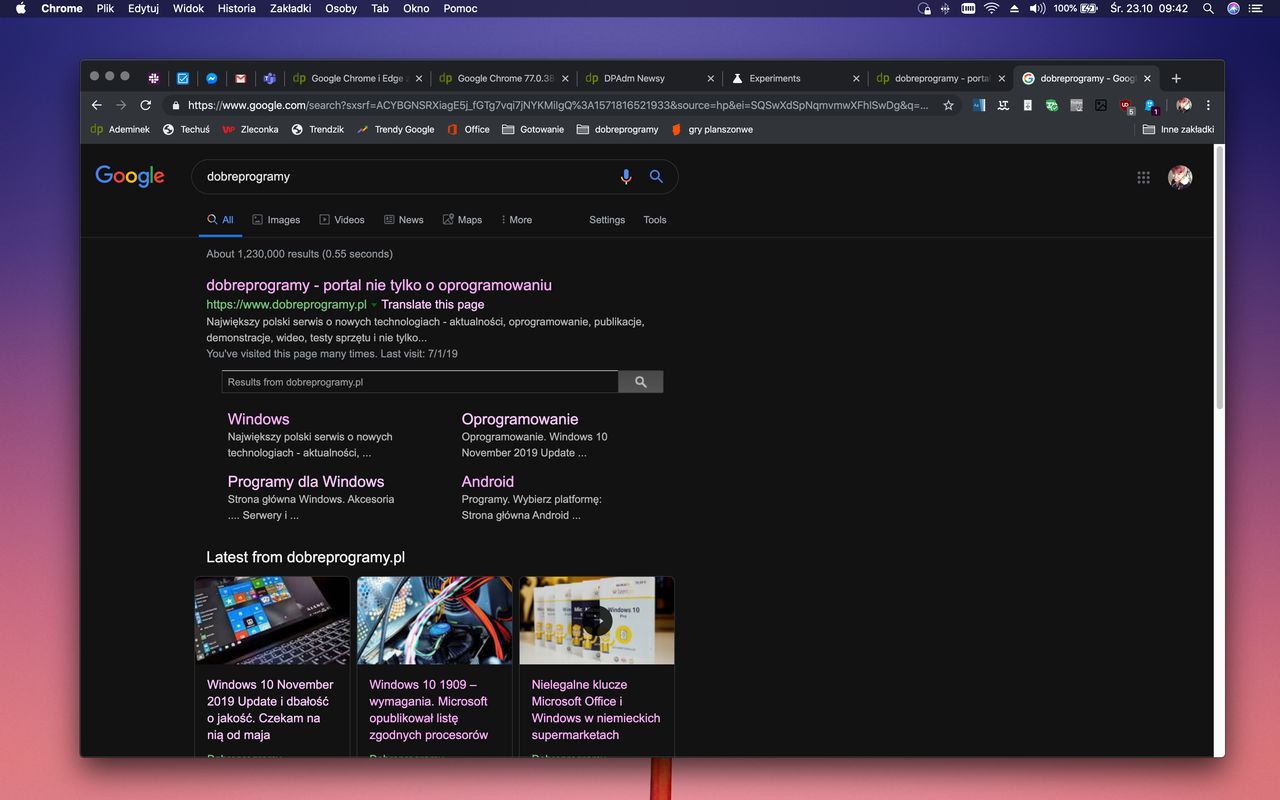Open macOS Spotlight search in menu bar
The image size is (1280, 800).
coord(1208,8)
